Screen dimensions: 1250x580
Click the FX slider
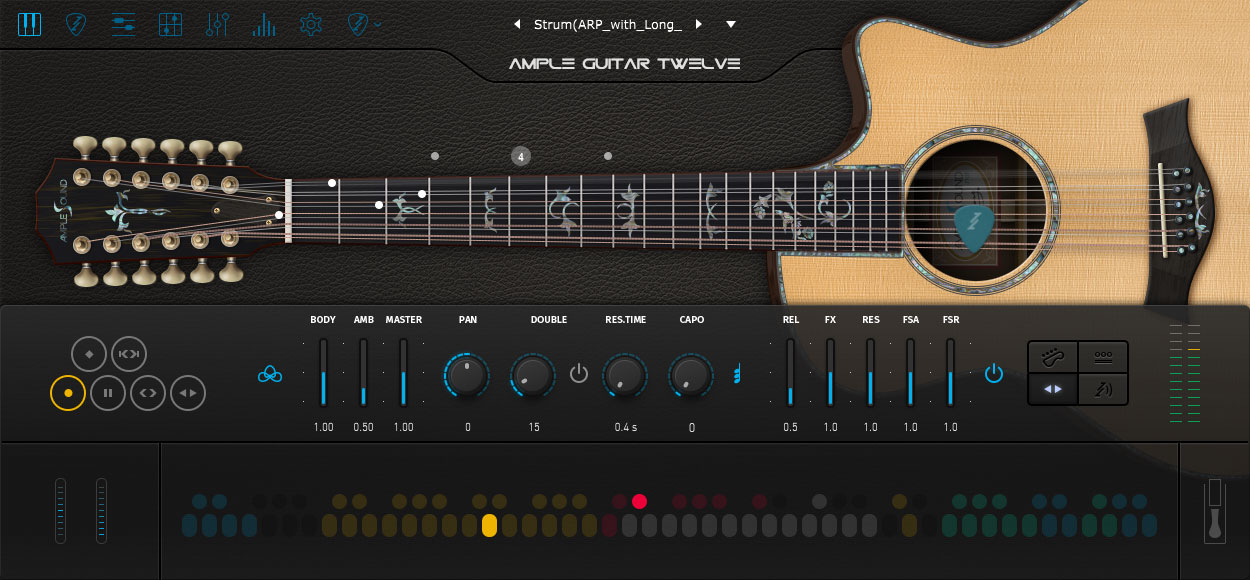tap(830, 372)
